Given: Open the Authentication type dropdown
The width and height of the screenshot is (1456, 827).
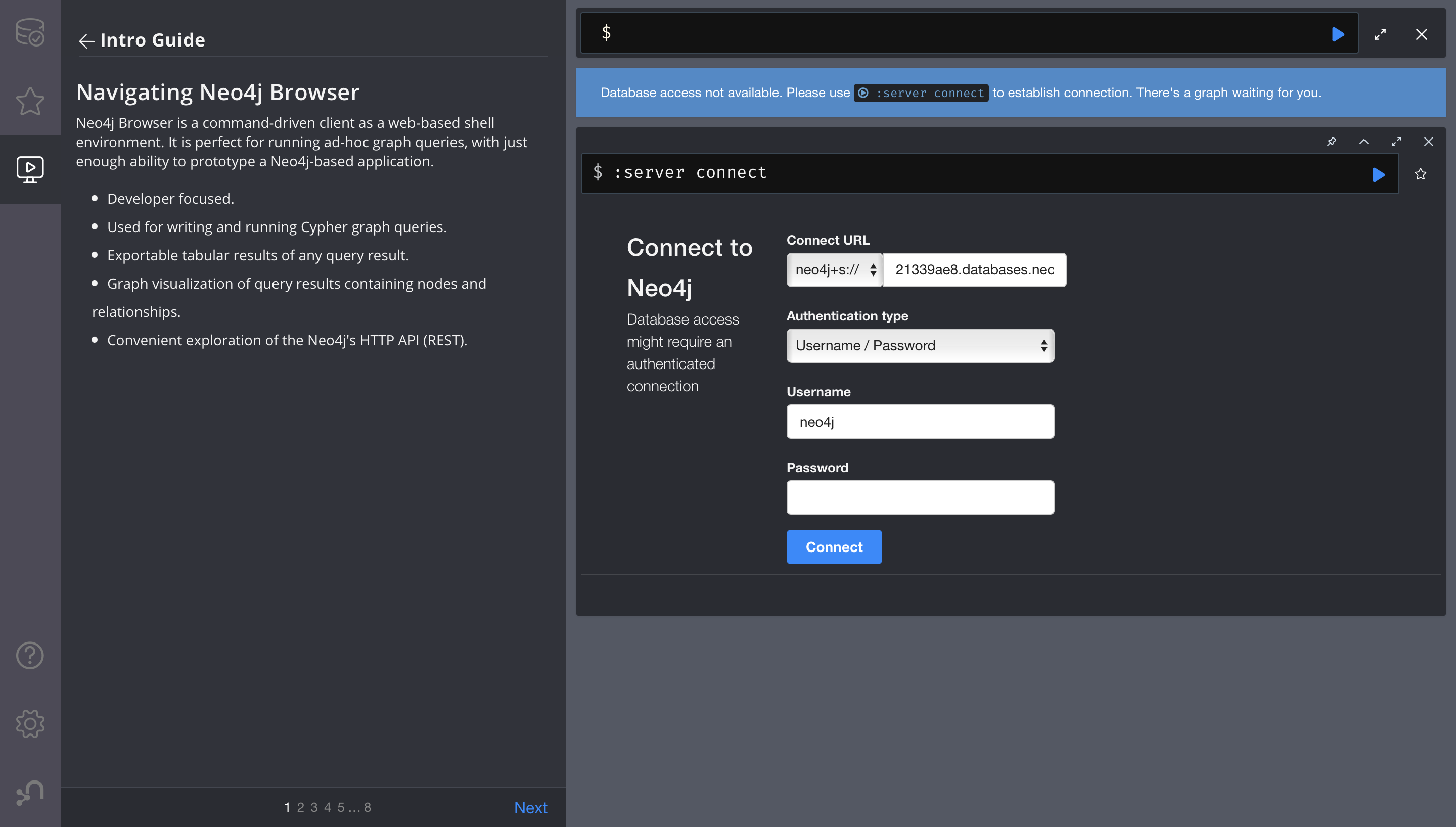Looking at the screenshot, I should (920, 345).
